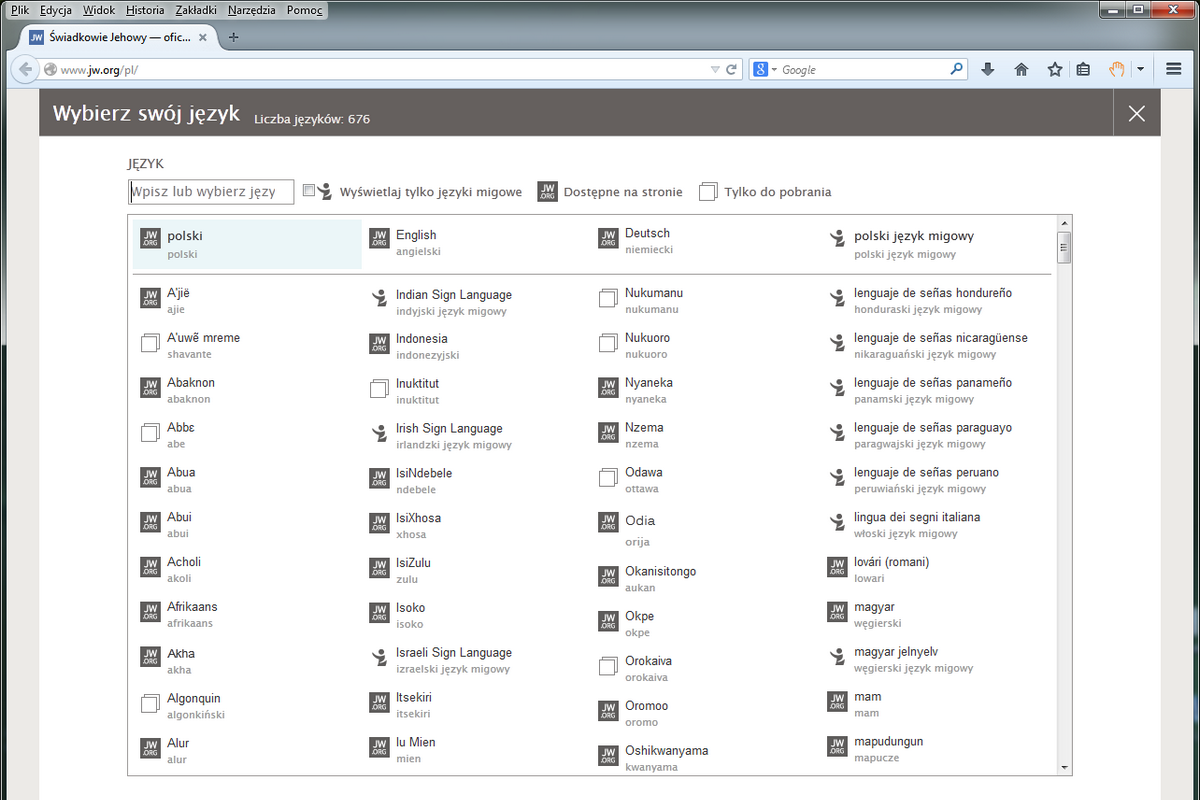Screen dimensions: 1200x800
Task: Click the download-only icon beside Nukumanu
Action: click(608, 298)
